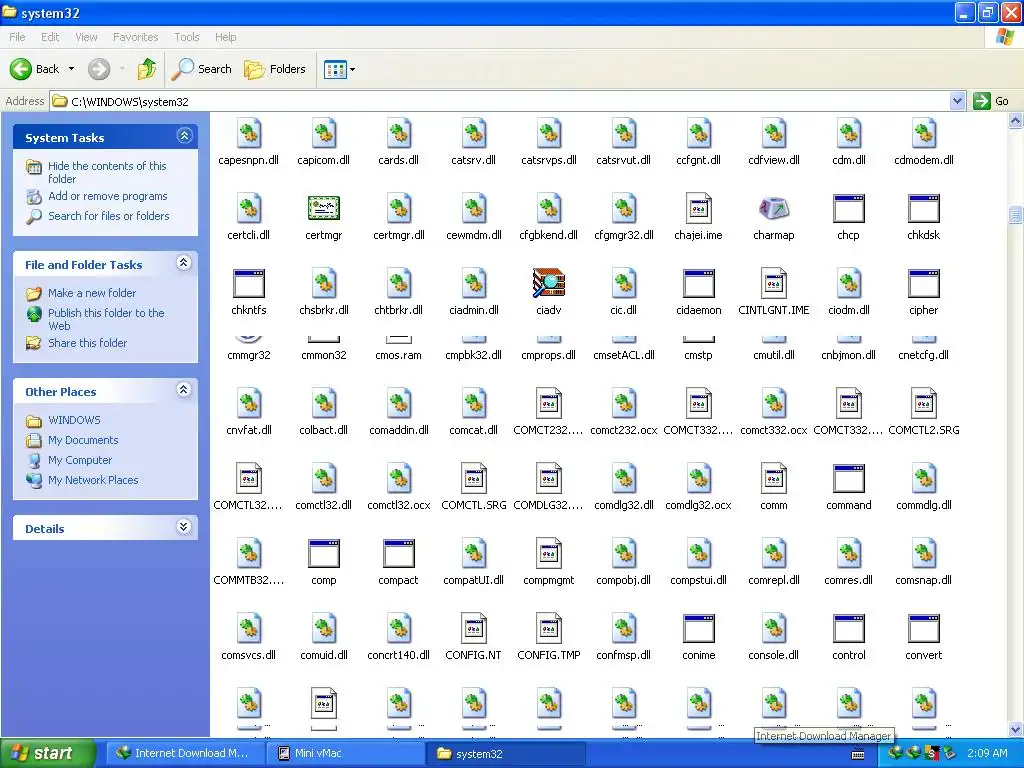Select the console.dll file icon
1024x768 pixels.
(773, 629)
